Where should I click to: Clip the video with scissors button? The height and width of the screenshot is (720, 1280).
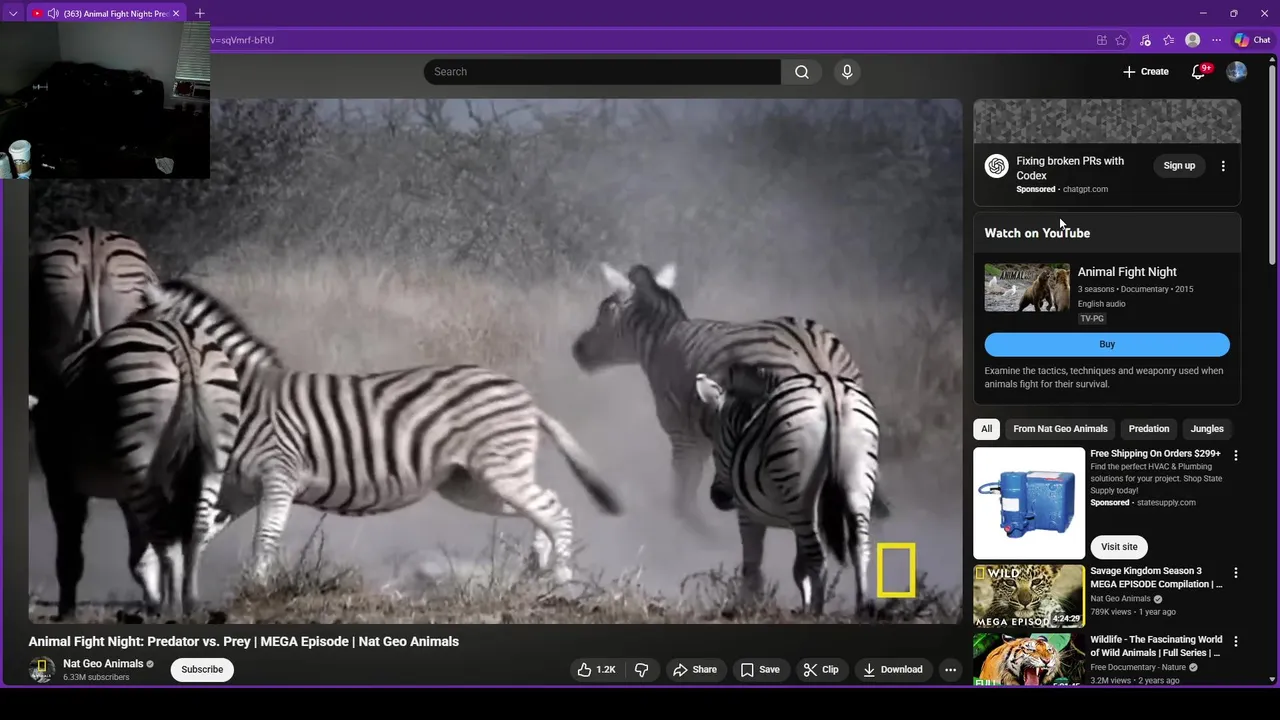[x=821, y=670]
